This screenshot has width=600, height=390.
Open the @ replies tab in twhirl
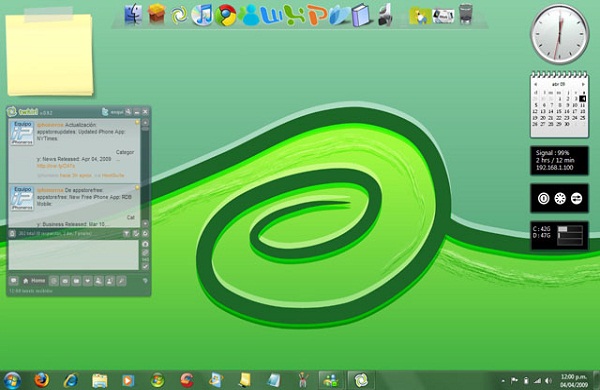click(54, 281)
